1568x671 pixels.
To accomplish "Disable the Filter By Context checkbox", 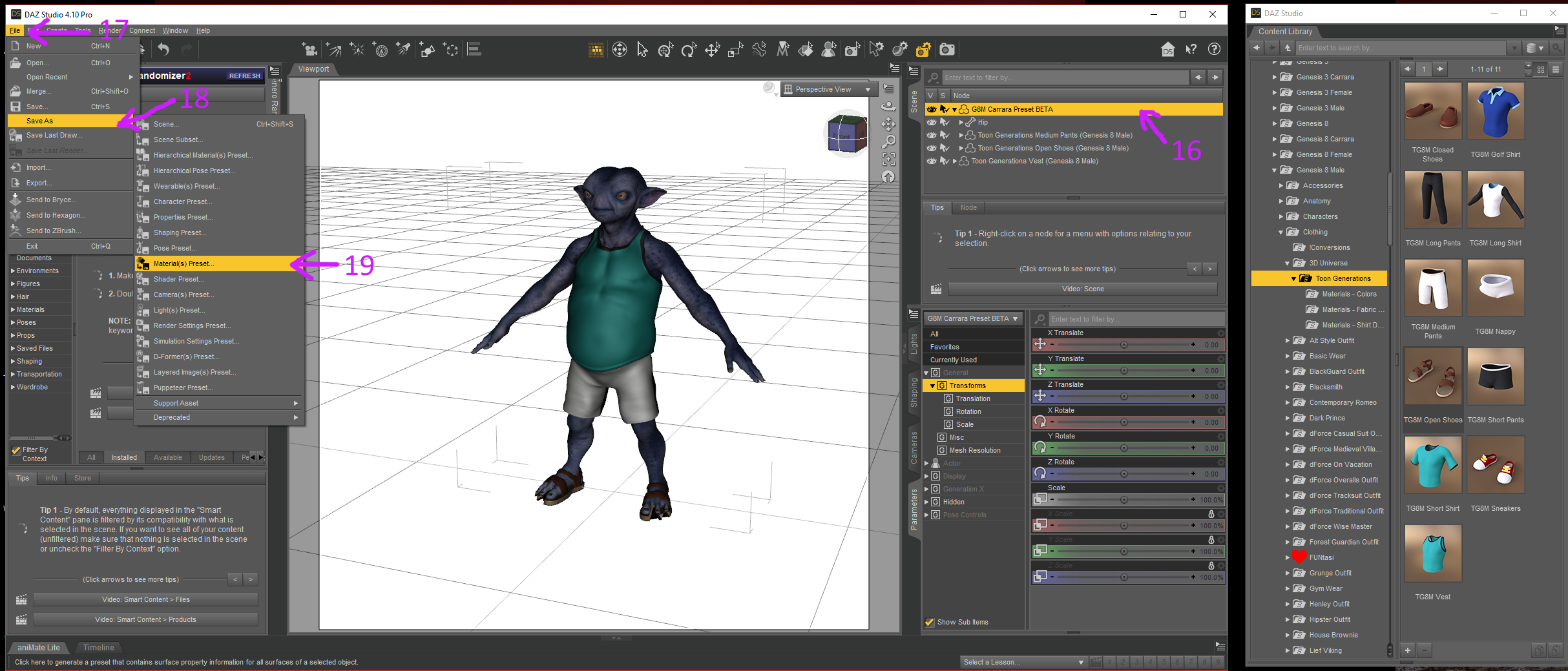I will coord(16,450).
